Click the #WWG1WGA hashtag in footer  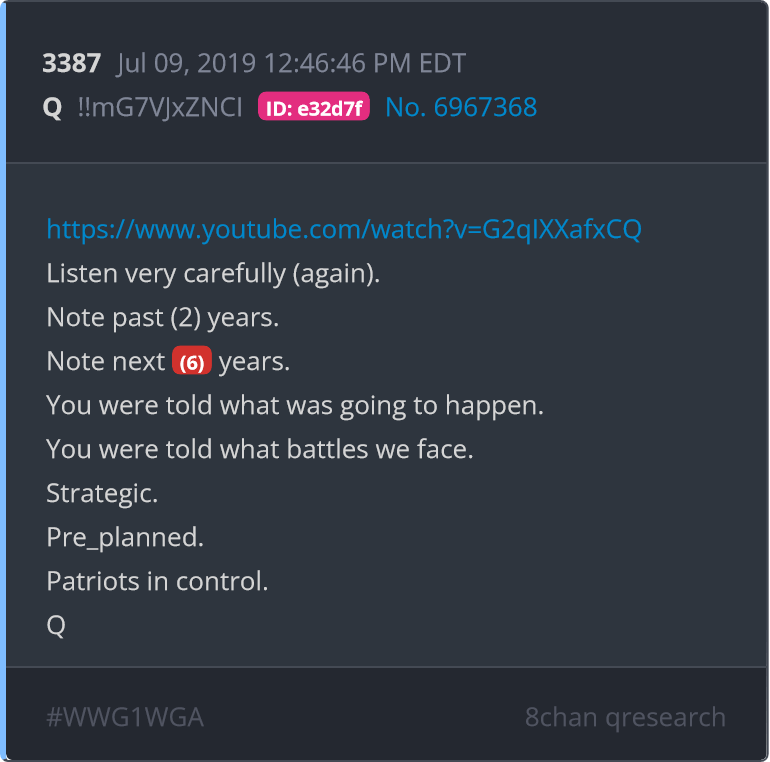pyautogui.click(x=125, y=717)
